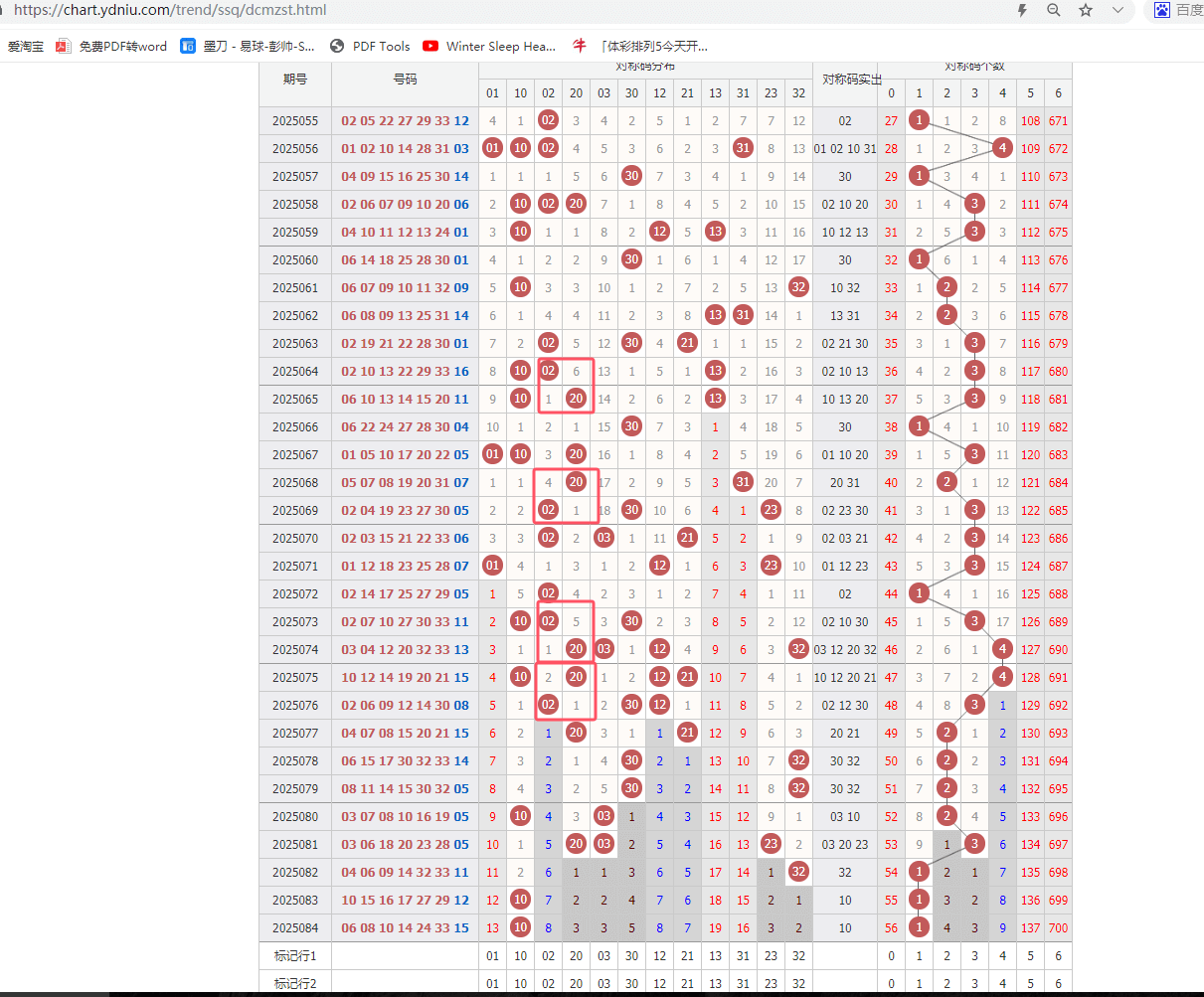Expand the address bar dropdown chevron
Image resolution: width=1204 pixels, height=997 pixels.
click(x=1118, y=10)
